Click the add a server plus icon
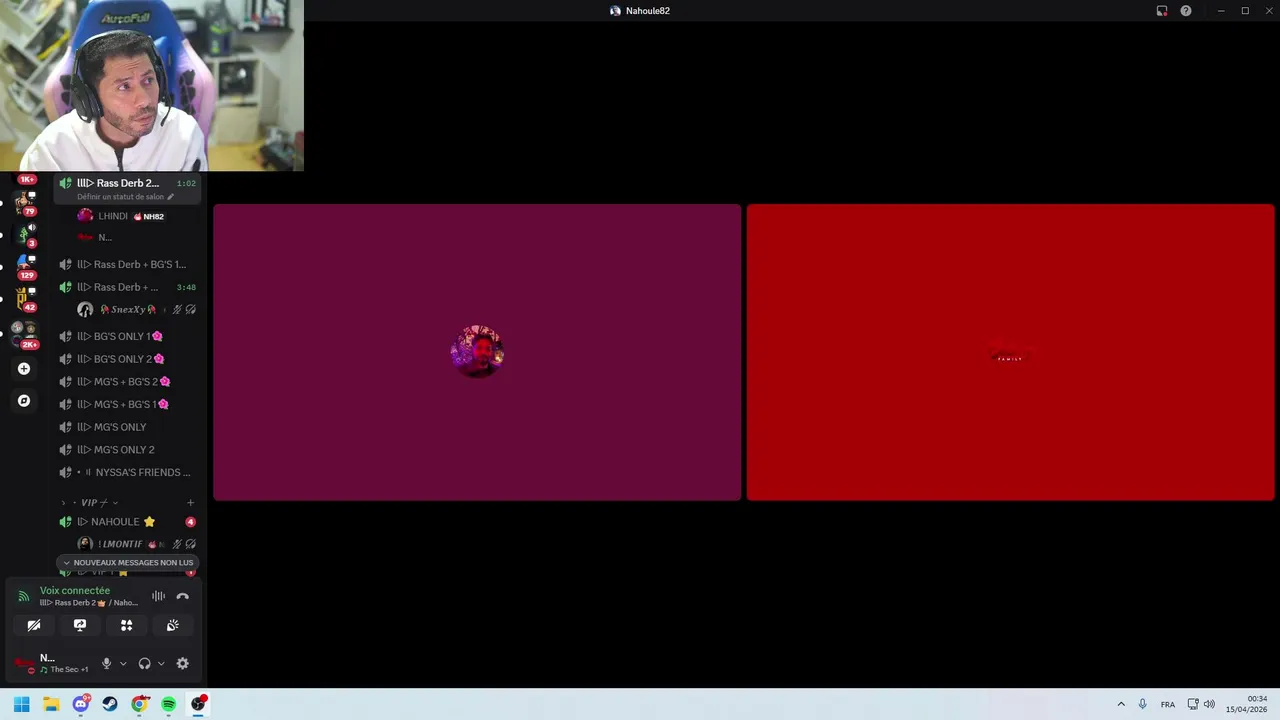This screenshot has height=720, width=1280. [24, 369]
